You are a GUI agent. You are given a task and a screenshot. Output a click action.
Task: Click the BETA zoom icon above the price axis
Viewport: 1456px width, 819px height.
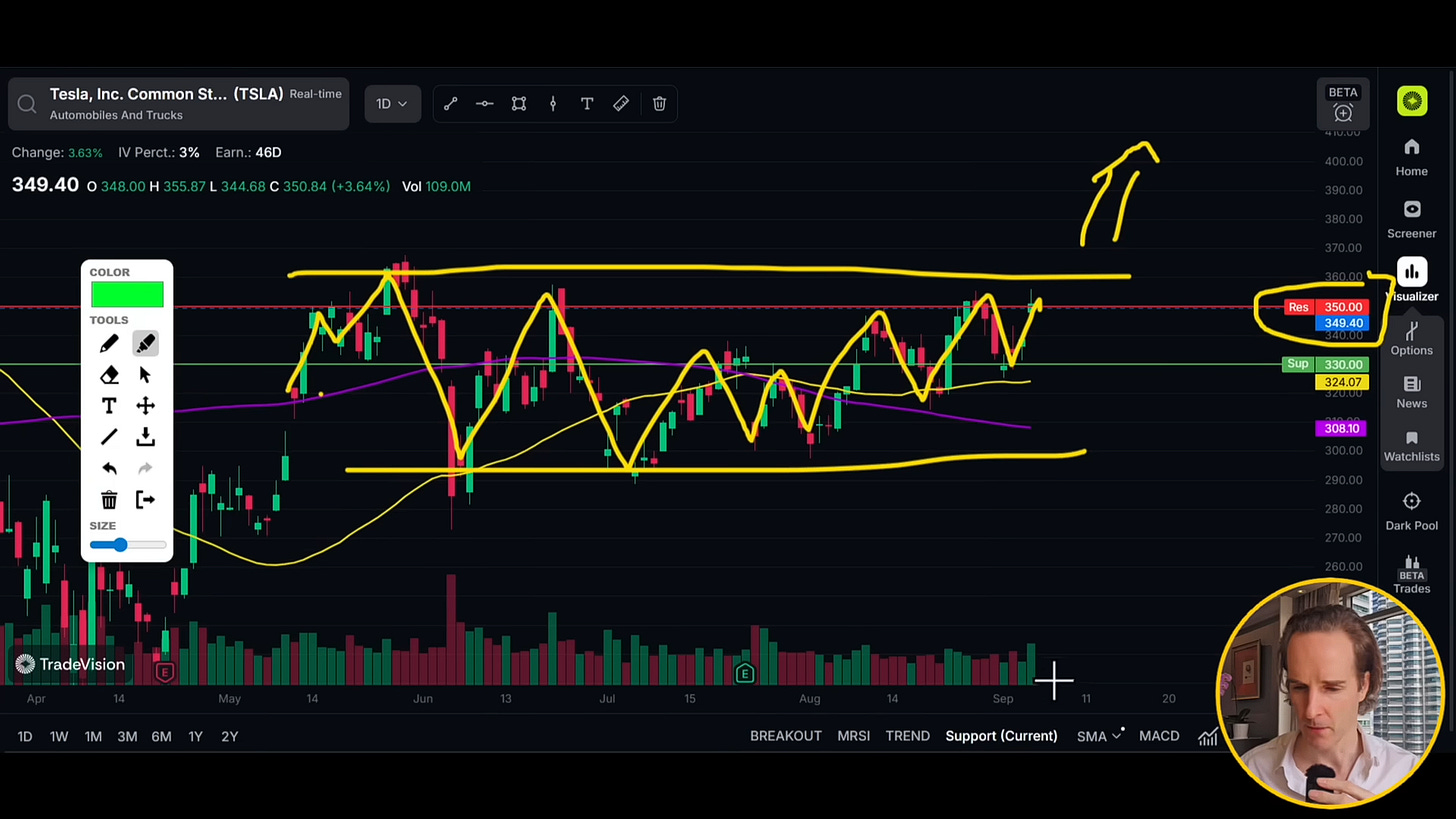(1343, 104)
